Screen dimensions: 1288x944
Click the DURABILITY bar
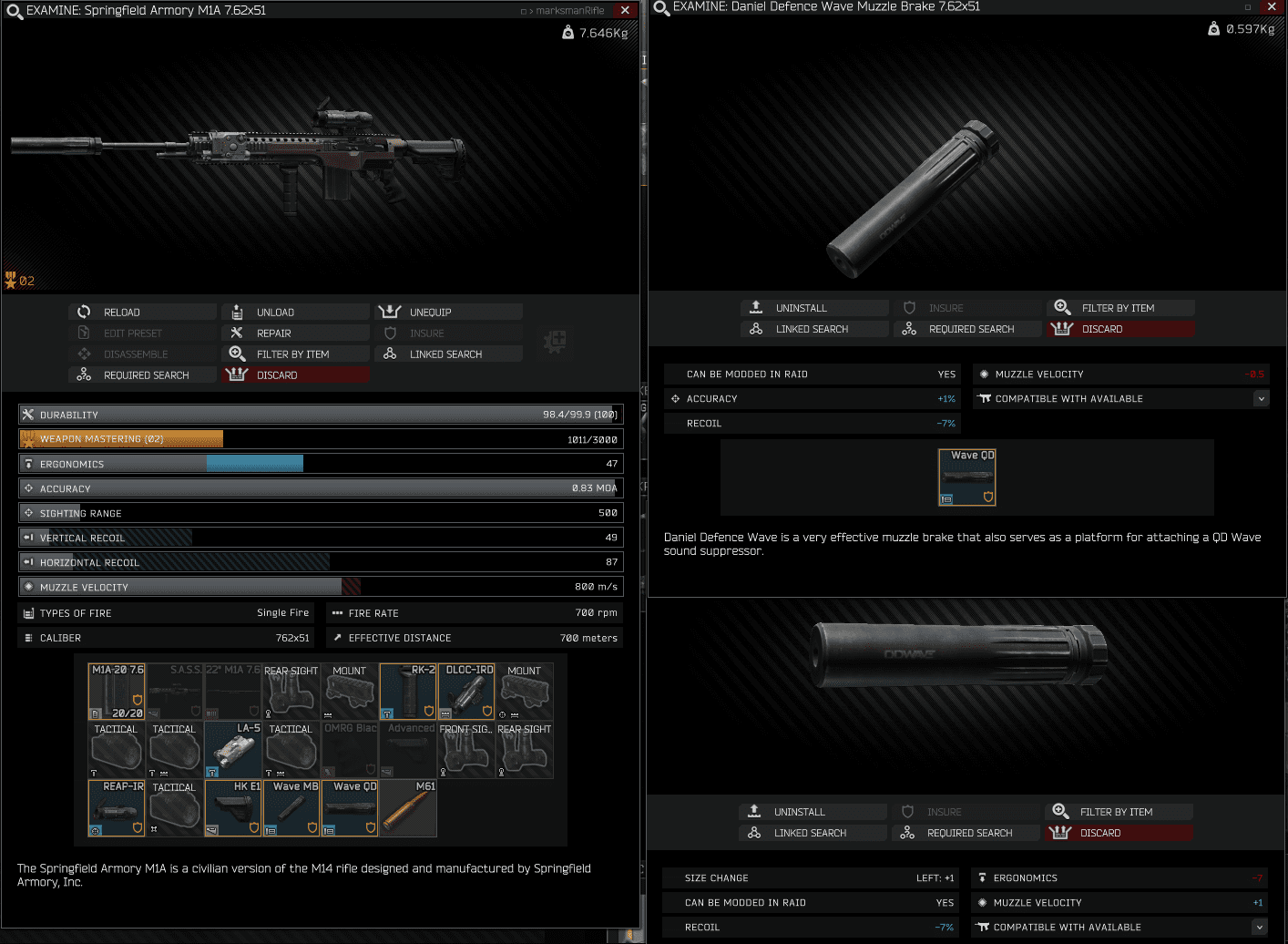(321, 415)
